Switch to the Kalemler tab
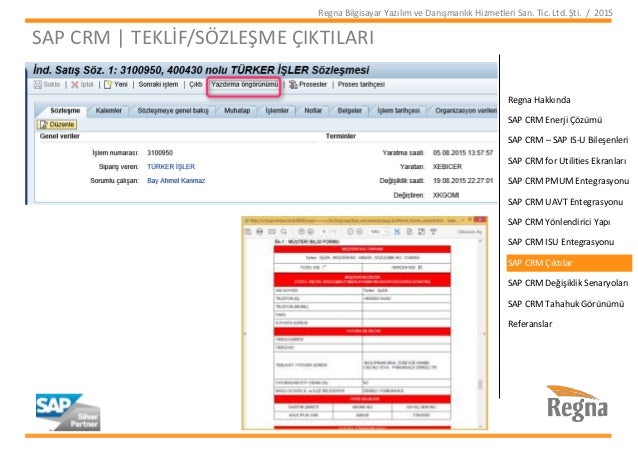The width and height of the screenshot is (638, 450). tap(109, 110)
